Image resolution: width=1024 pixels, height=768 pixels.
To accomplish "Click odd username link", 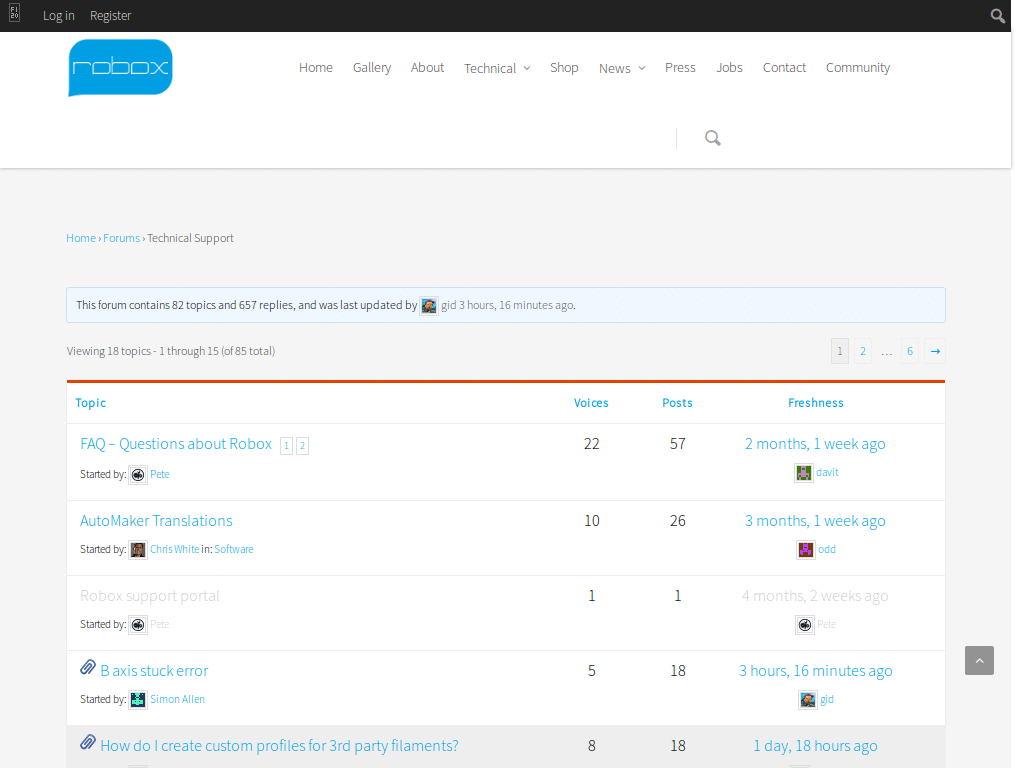I will coord(827,550).
